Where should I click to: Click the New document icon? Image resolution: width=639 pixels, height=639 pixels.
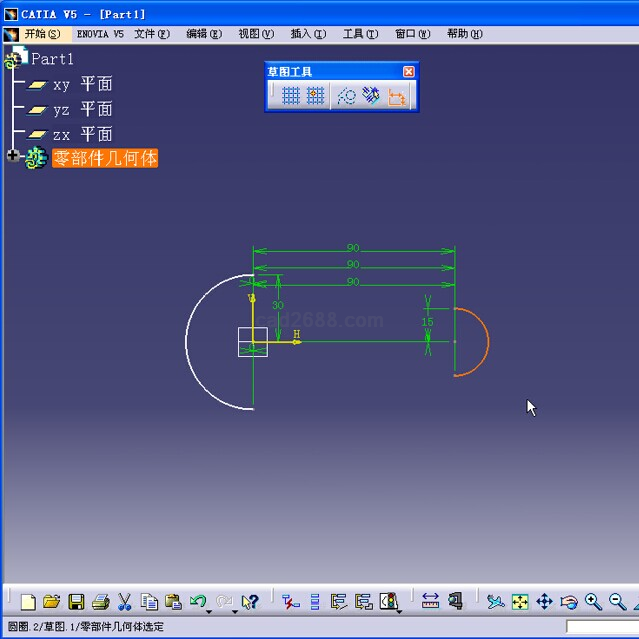pyautogui.click(x=28, y=601)
